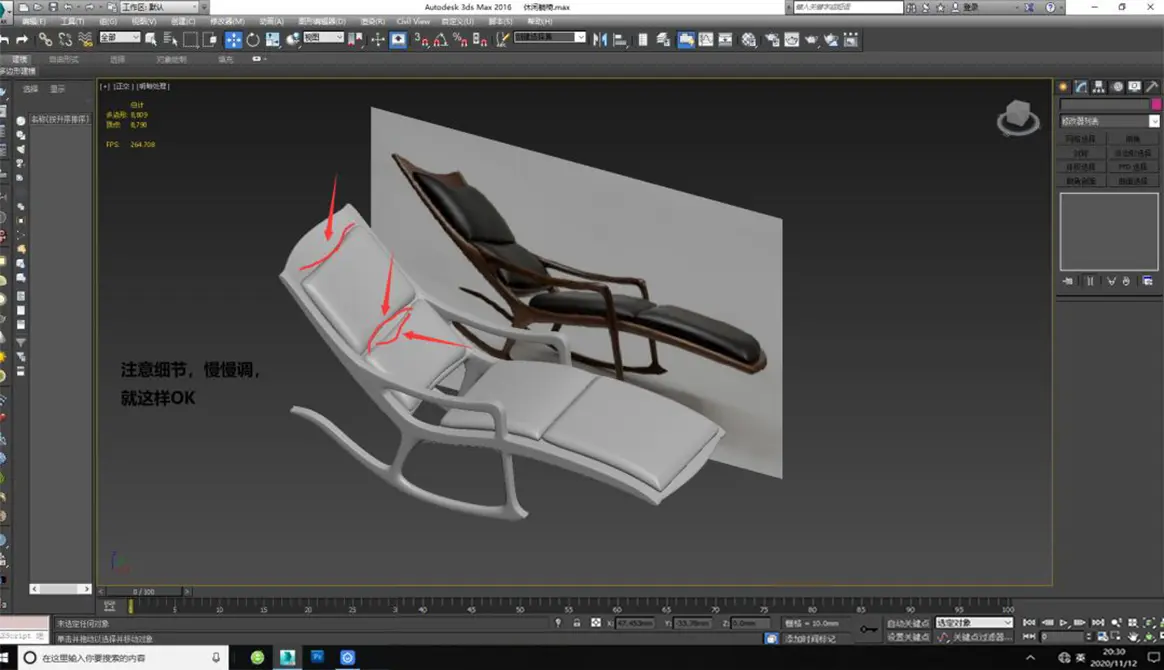
Task: Toggle Auto Key (自动关键点) mode
Action: [x=908, y=623]
